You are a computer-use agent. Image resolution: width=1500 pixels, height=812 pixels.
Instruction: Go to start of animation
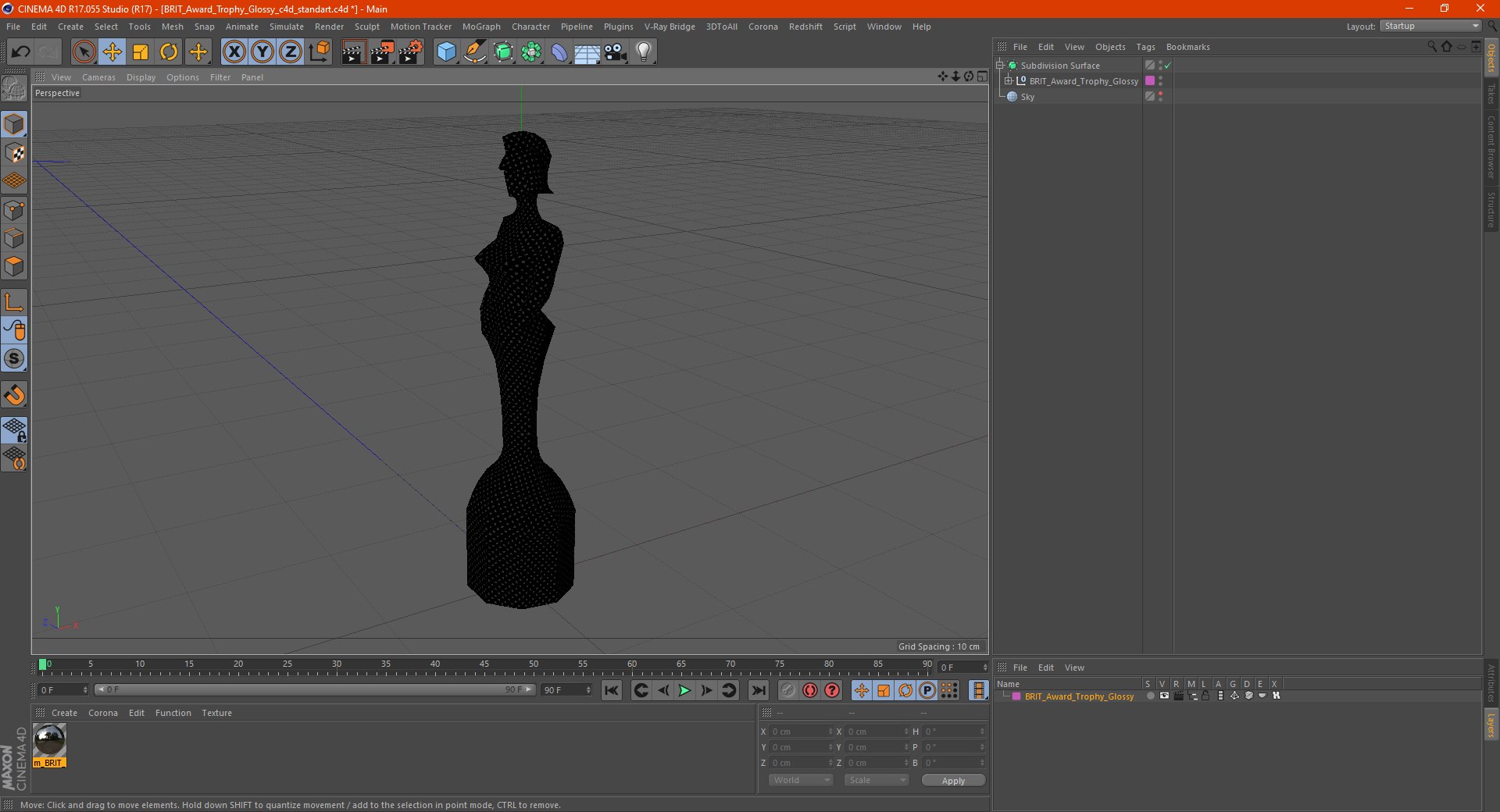coord(612,690)
